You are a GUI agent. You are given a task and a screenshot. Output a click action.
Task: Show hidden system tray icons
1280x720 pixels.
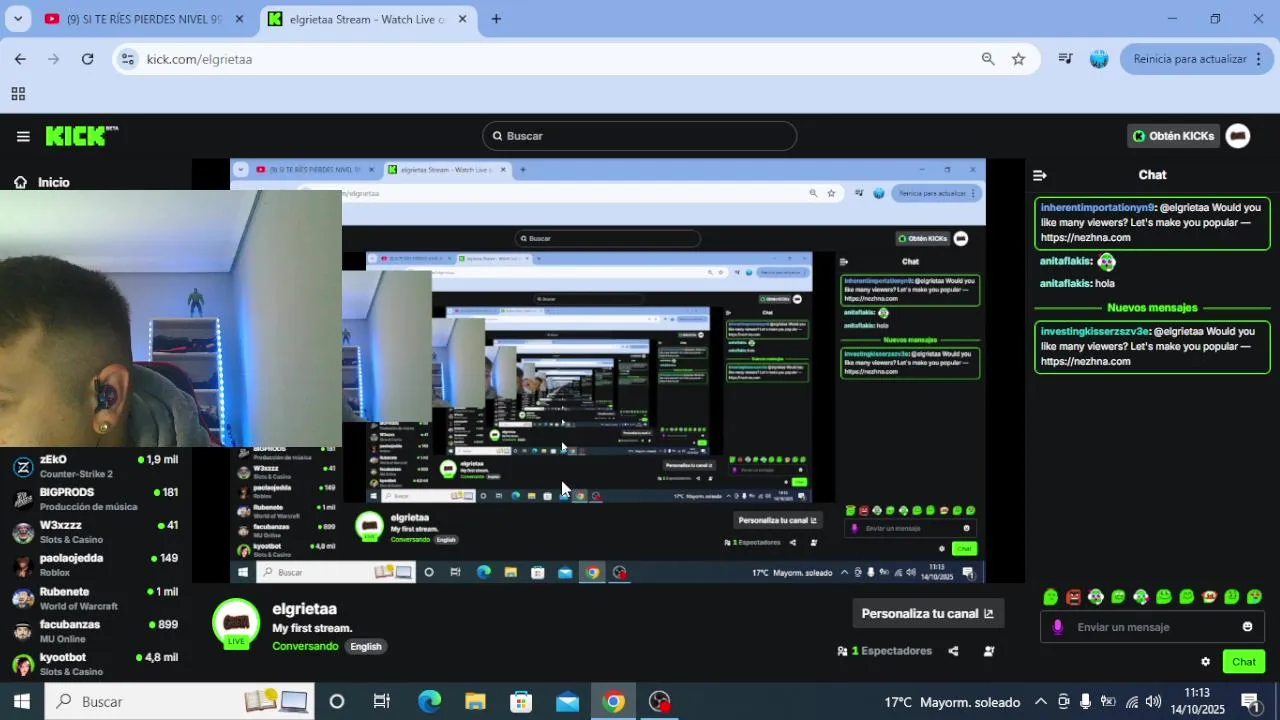(1041, 702)
